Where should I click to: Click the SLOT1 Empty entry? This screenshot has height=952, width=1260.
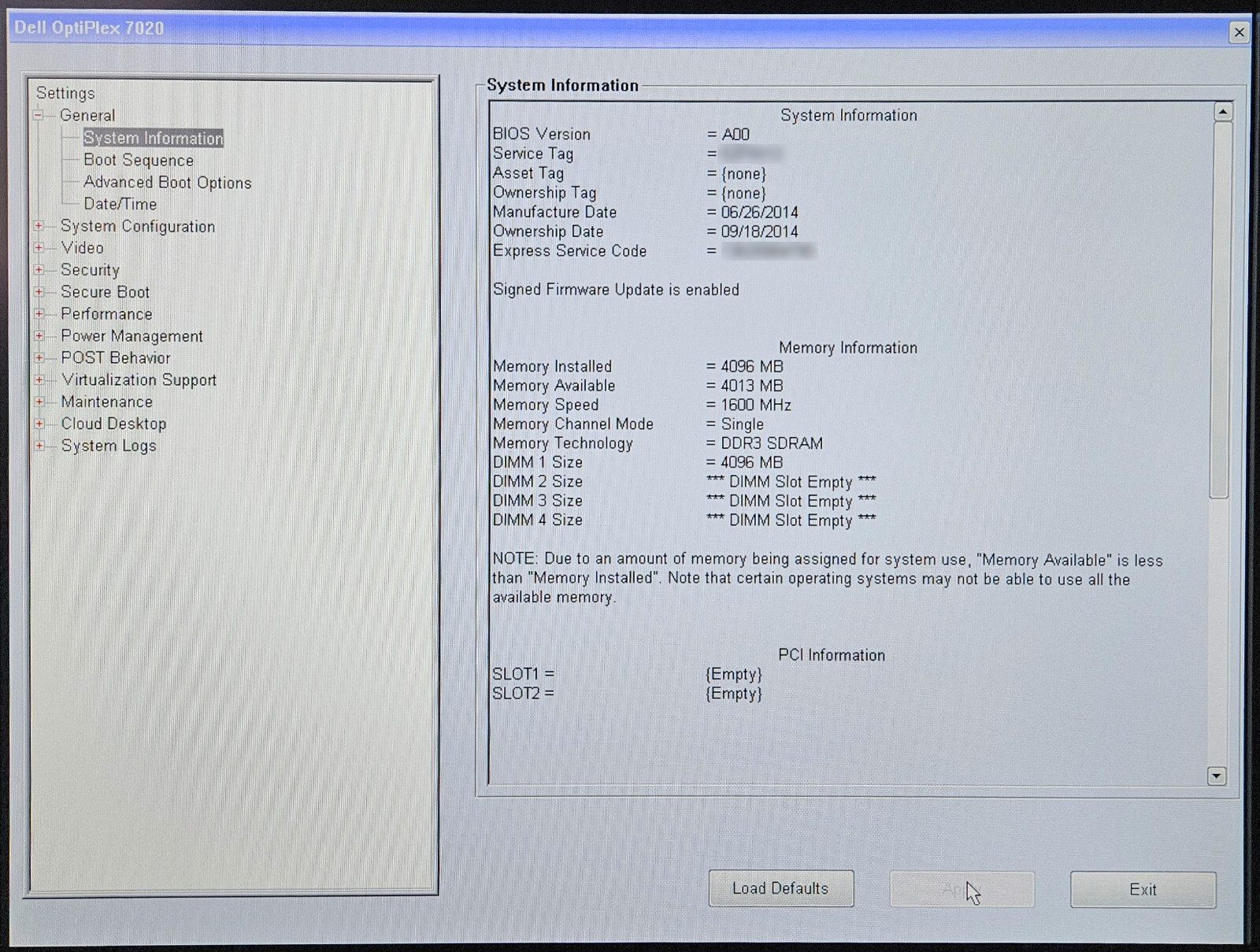[x=734, y=674]
